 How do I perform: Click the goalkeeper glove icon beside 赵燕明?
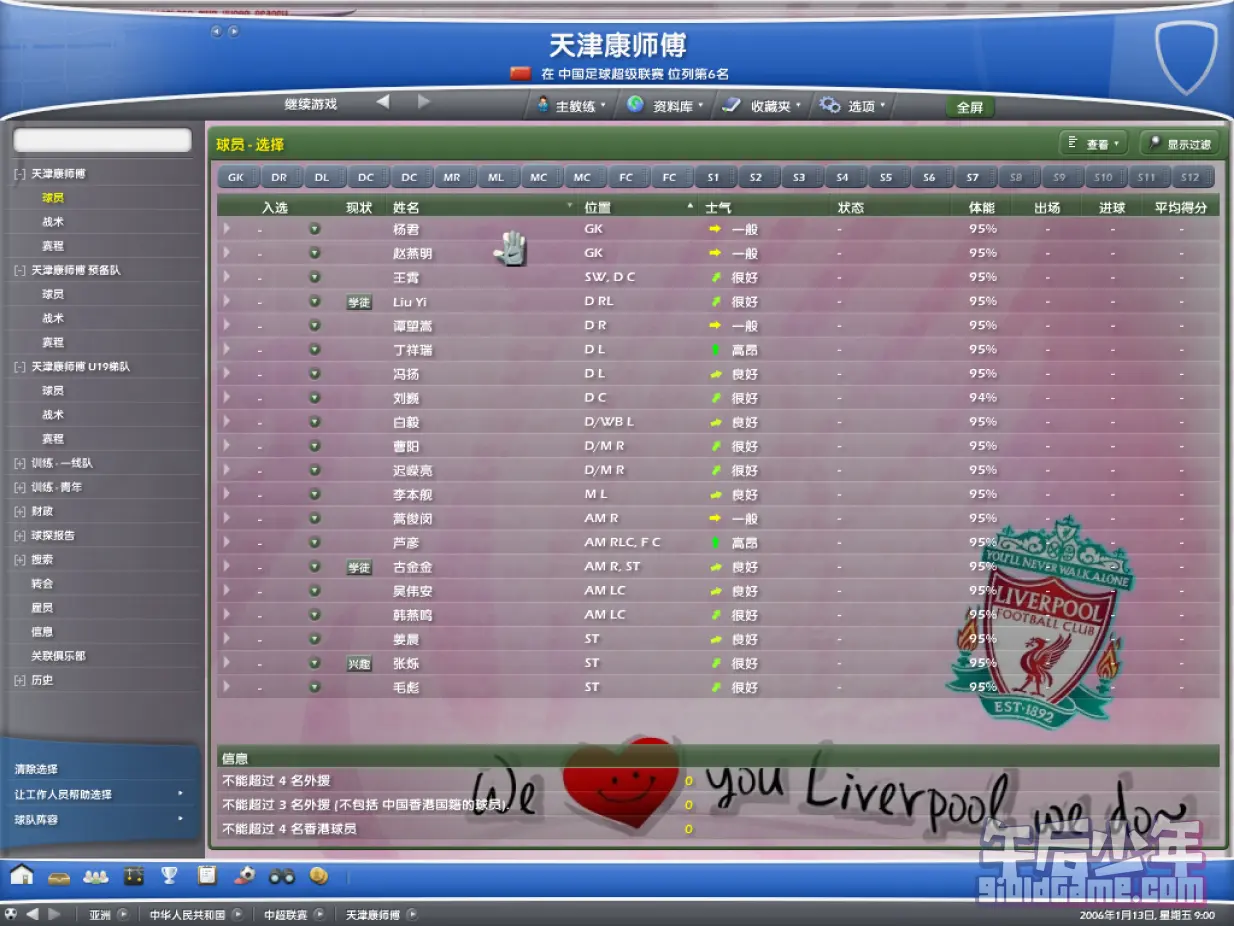(510, 249)
